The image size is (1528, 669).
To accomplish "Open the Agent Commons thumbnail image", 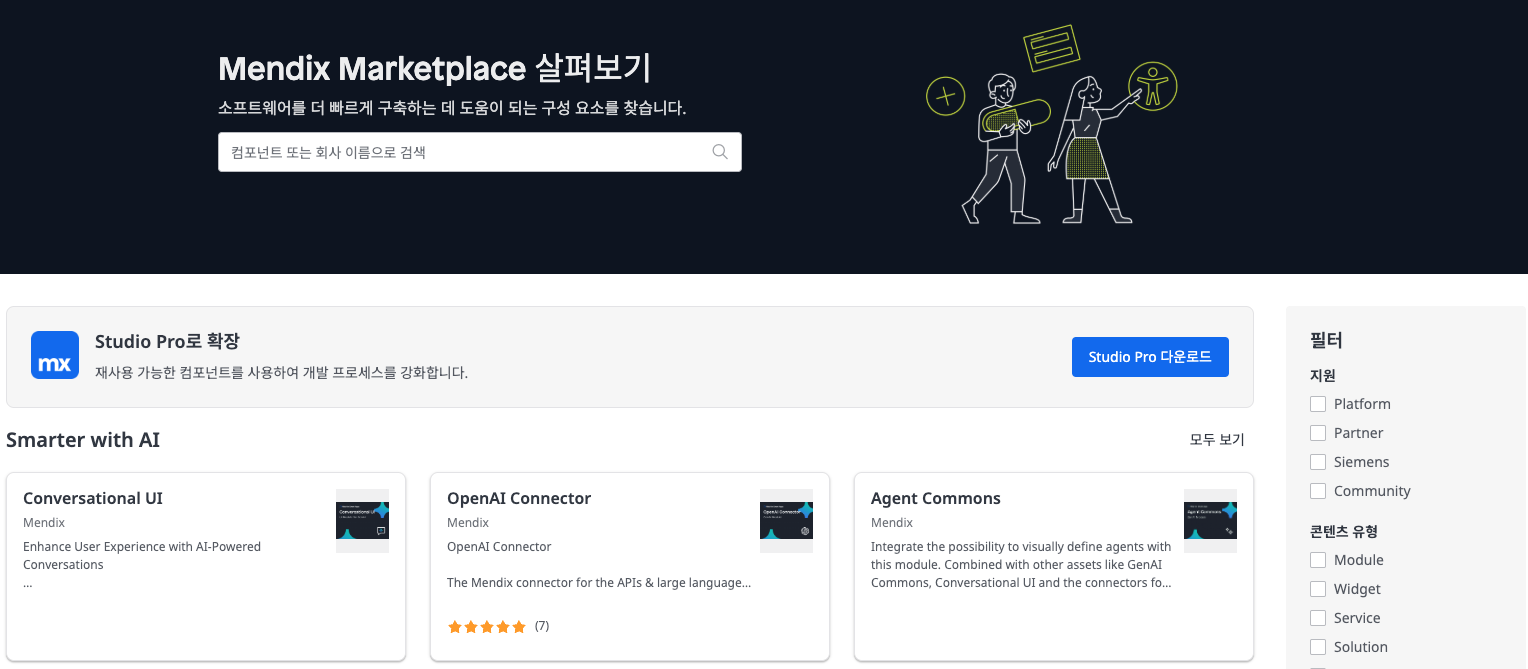I will coord(1210,521).
